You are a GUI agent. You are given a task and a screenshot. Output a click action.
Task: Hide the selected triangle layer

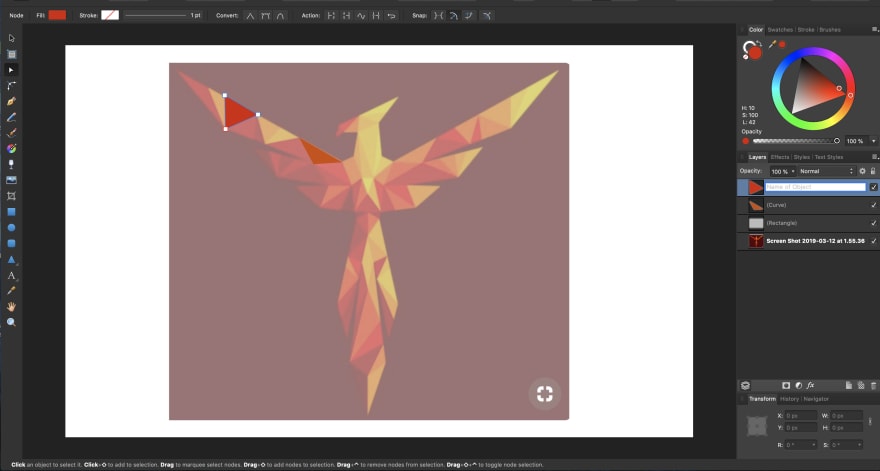click(873, 187)
